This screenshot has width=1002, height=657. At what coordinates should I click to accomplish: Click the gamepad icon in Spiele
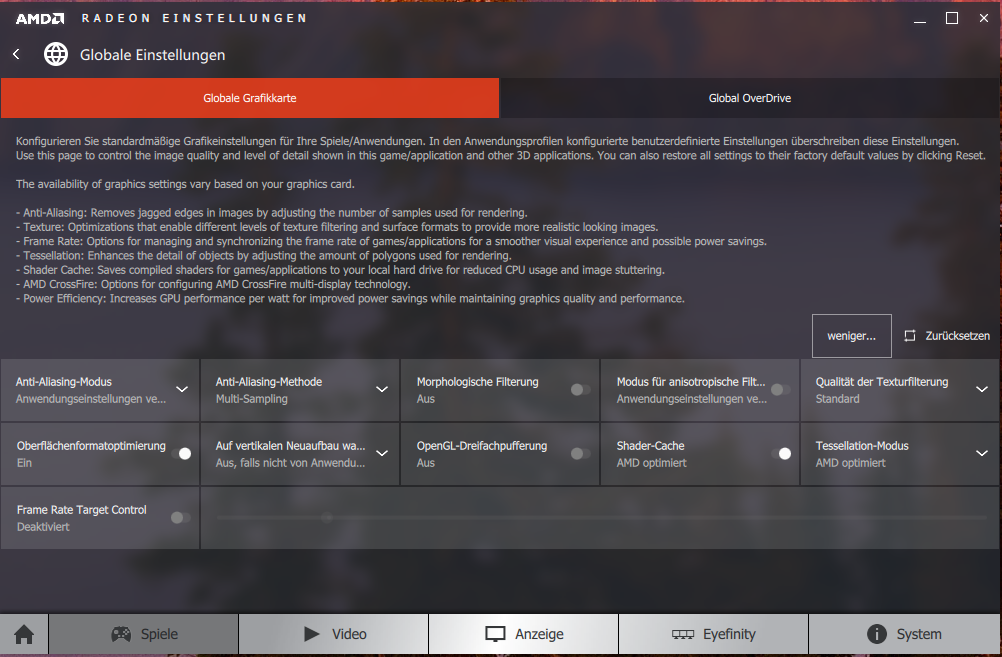coord(121,634)
